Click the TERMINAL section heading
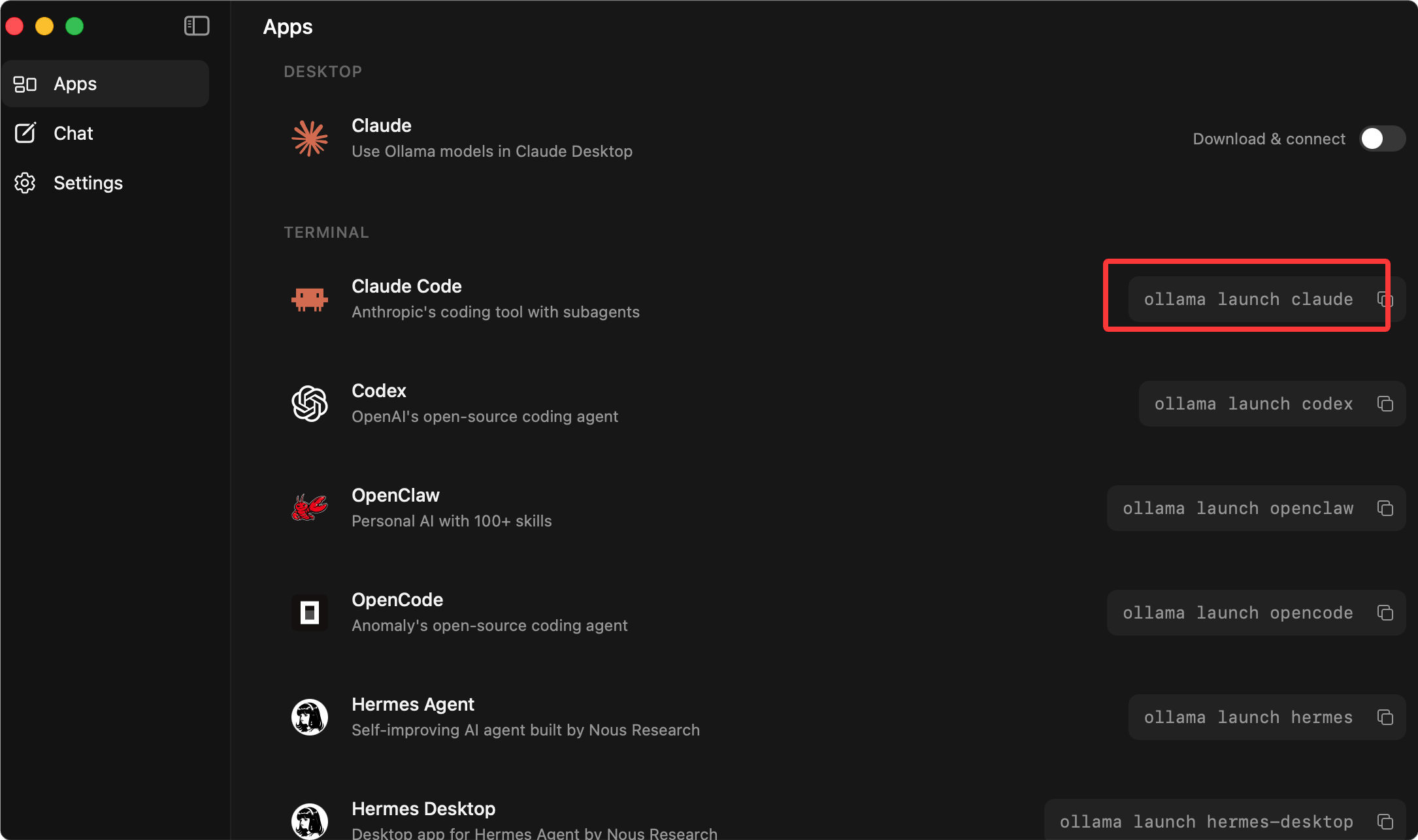This screenshot has height=840, width=1418. tap(326, 232)
